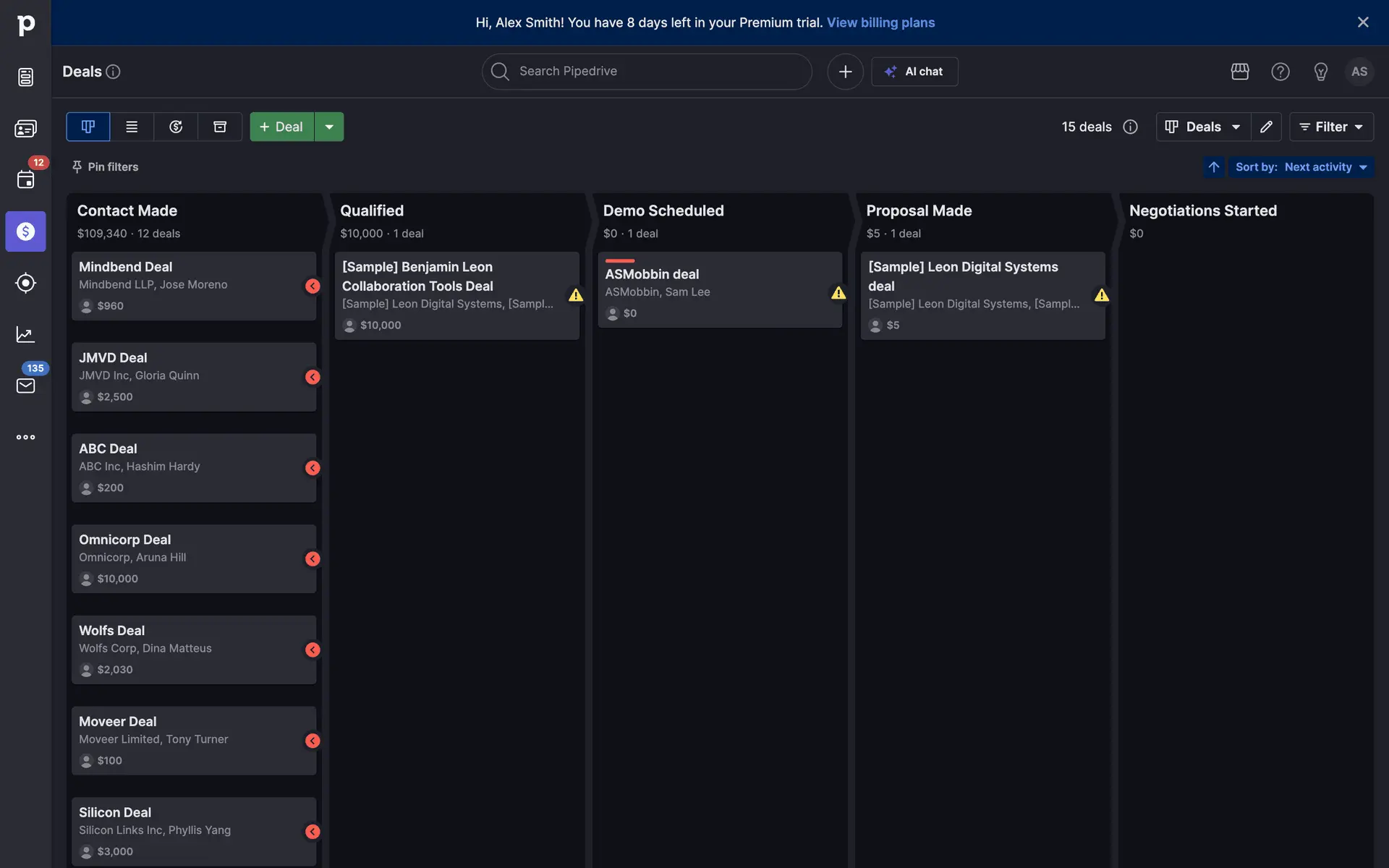Open the Mail inbox sidebar icon
The height and width of the screenshot is (868, 1389).
(x=25, y=386)
